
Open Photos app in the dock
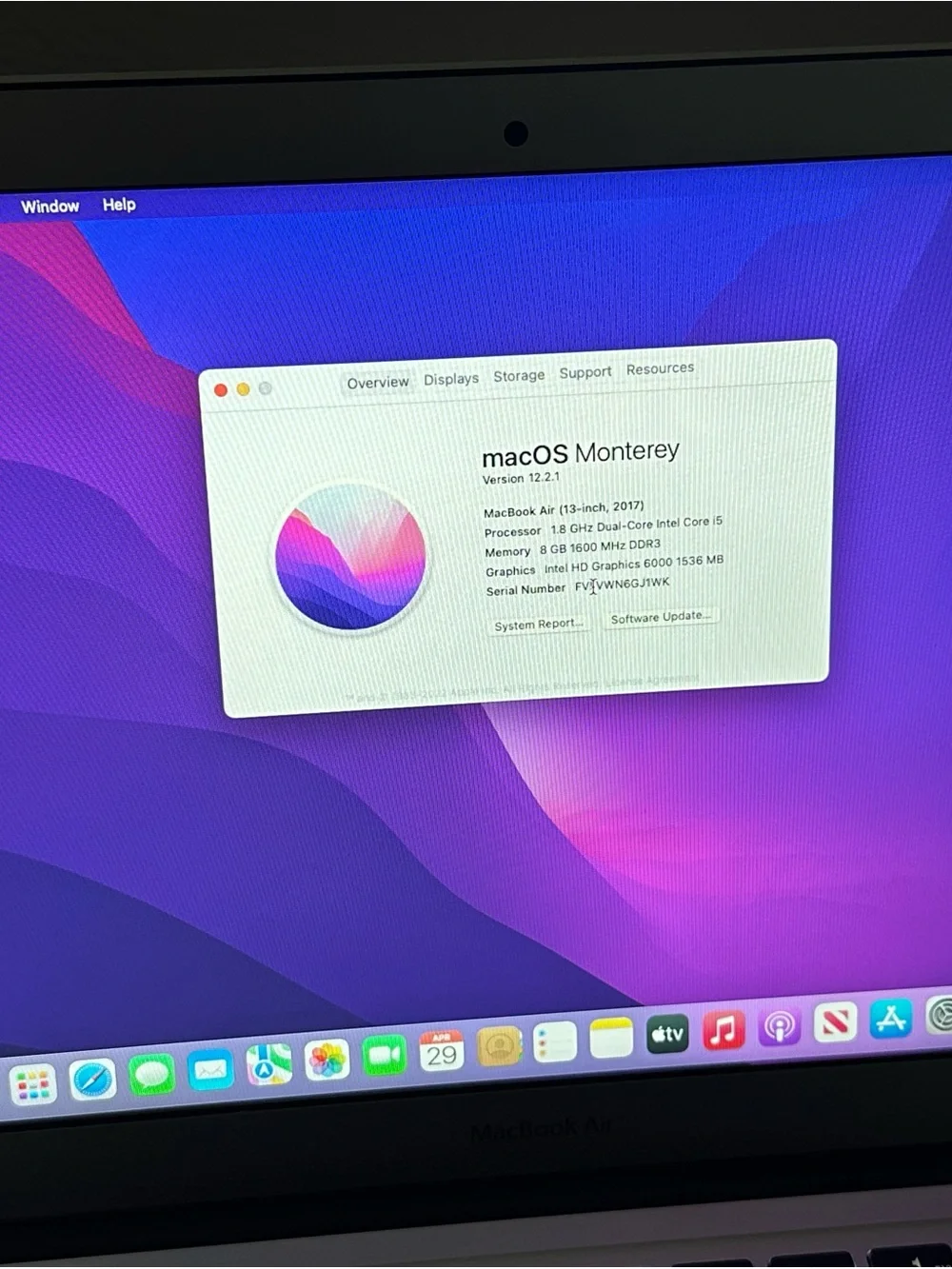(327, 1060)
